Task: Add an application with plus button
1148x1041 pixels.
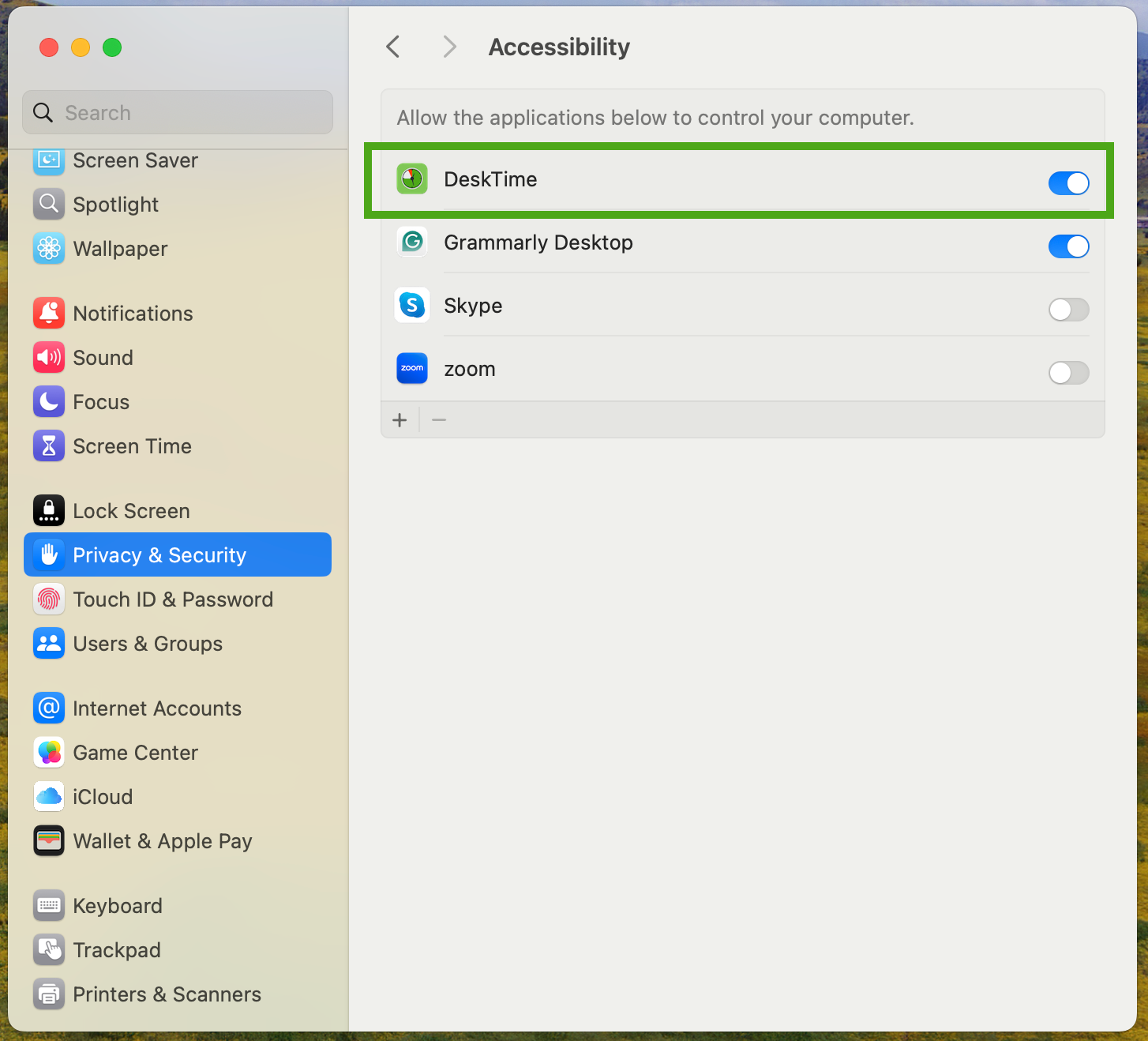Action: 400,420
